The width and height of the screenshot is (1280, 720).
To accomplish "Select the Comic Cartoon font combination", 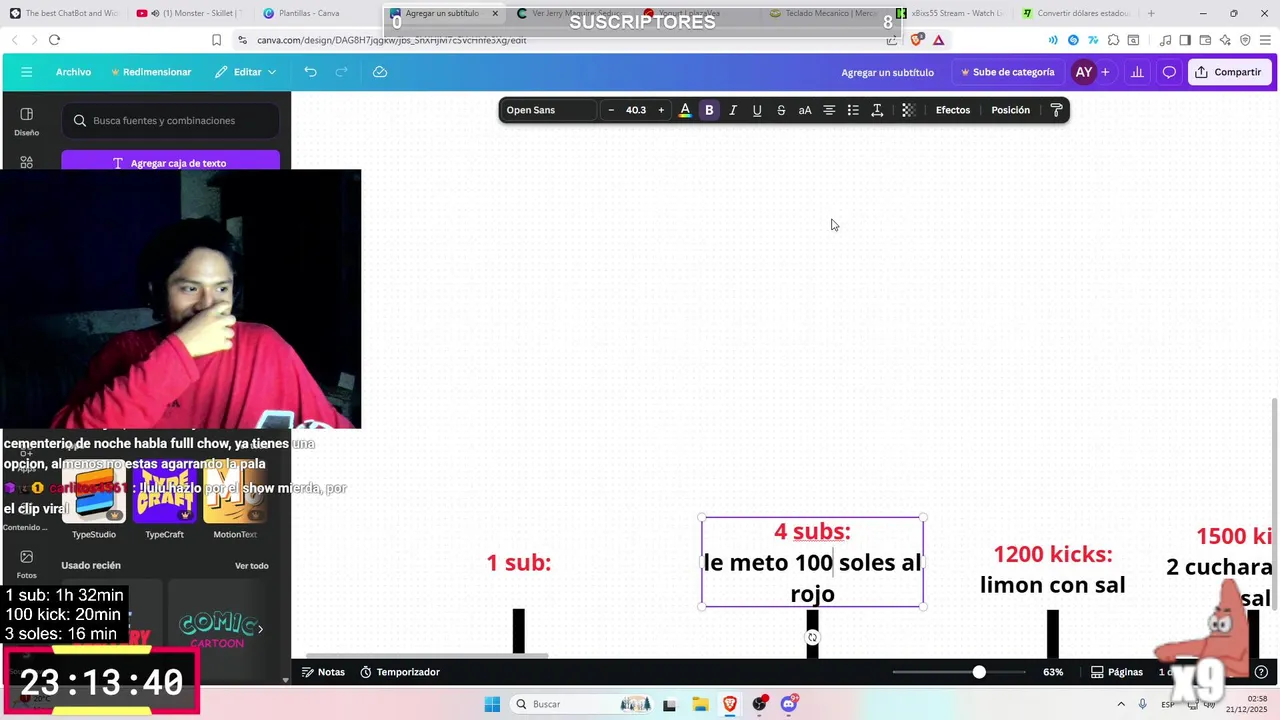I will click(x=217, y=626).
